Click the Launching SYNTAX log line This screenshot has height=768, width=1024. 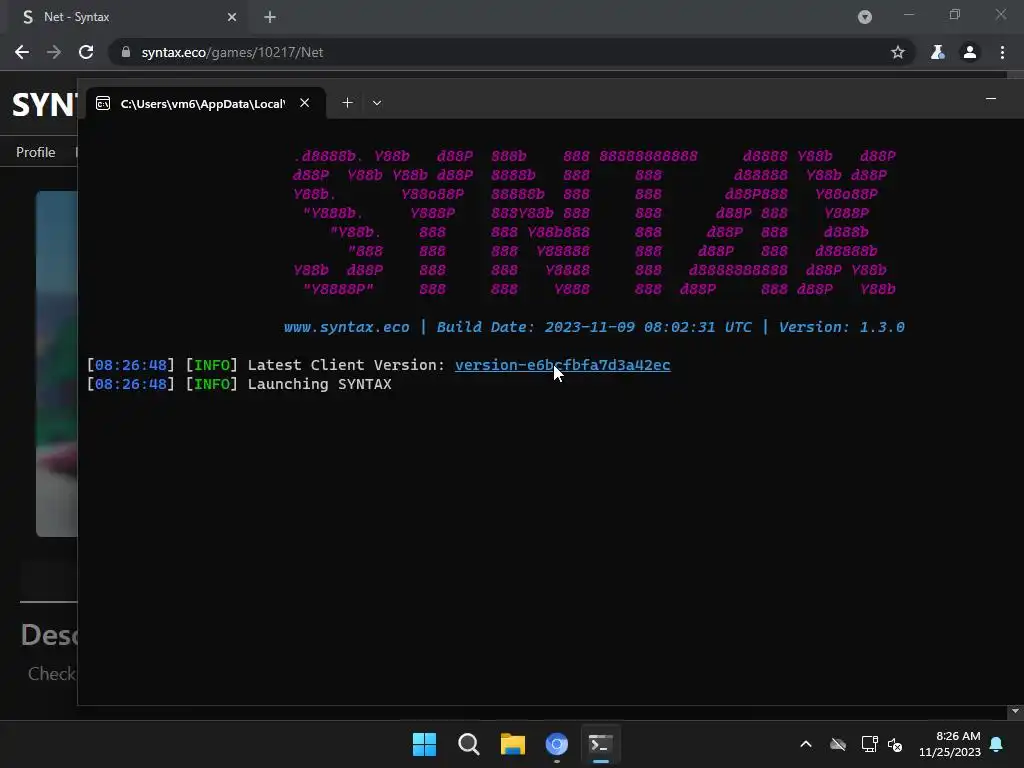click(x=240, y=384)
